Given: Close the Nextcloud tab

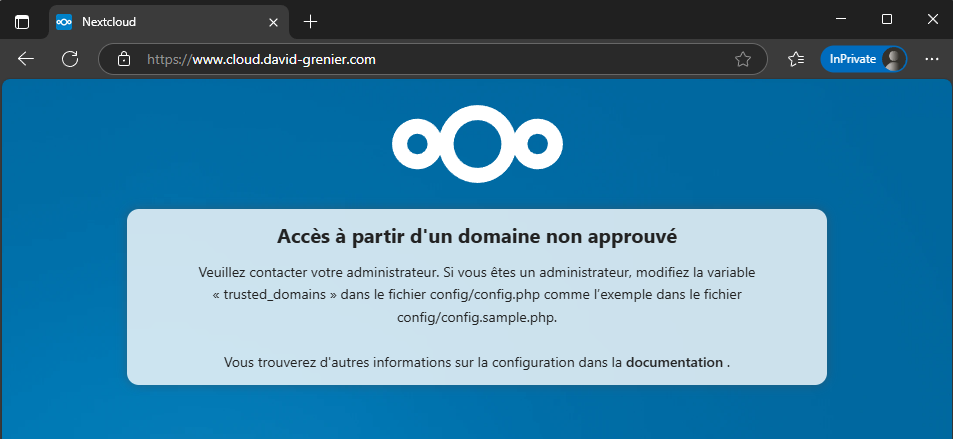Looking at the screenshot, I should tap(273, 21).
